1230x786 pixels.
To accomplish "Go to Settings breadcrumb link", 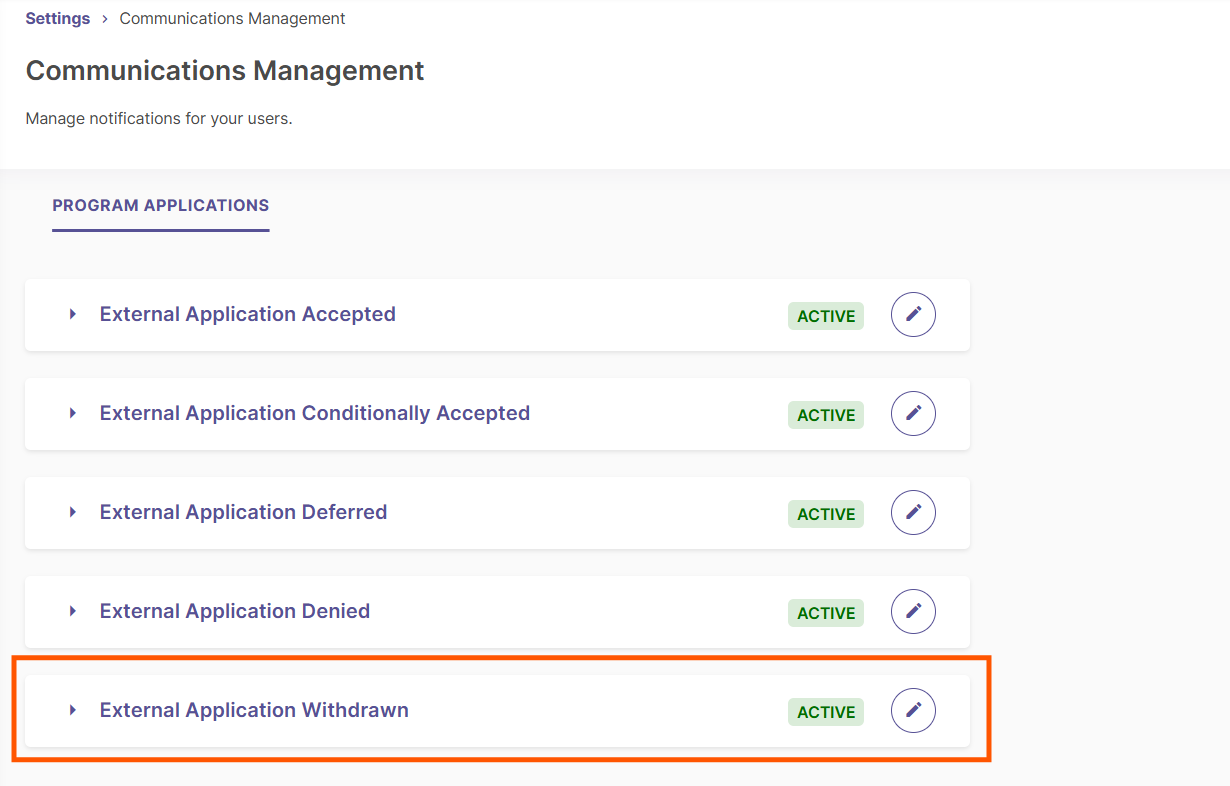I will point(58,19).
